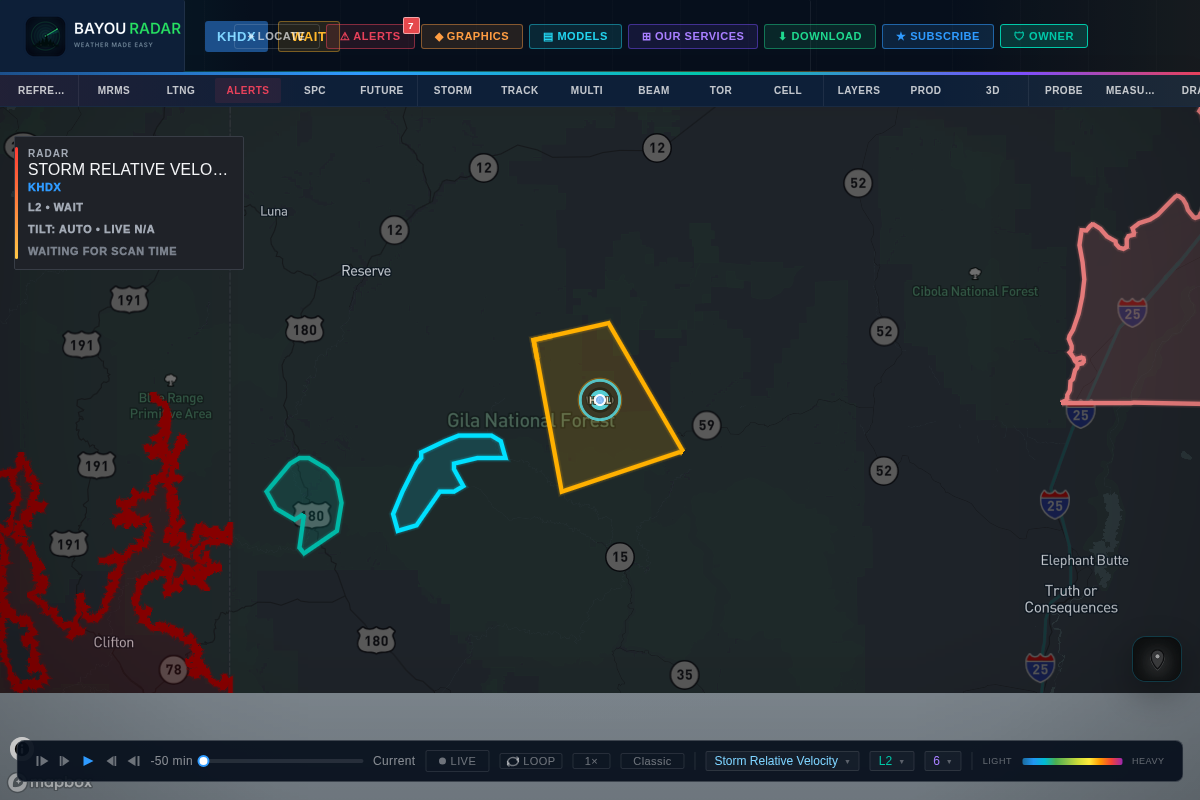
Task: Toggle the MRMS layer
Action: (114, 90)
